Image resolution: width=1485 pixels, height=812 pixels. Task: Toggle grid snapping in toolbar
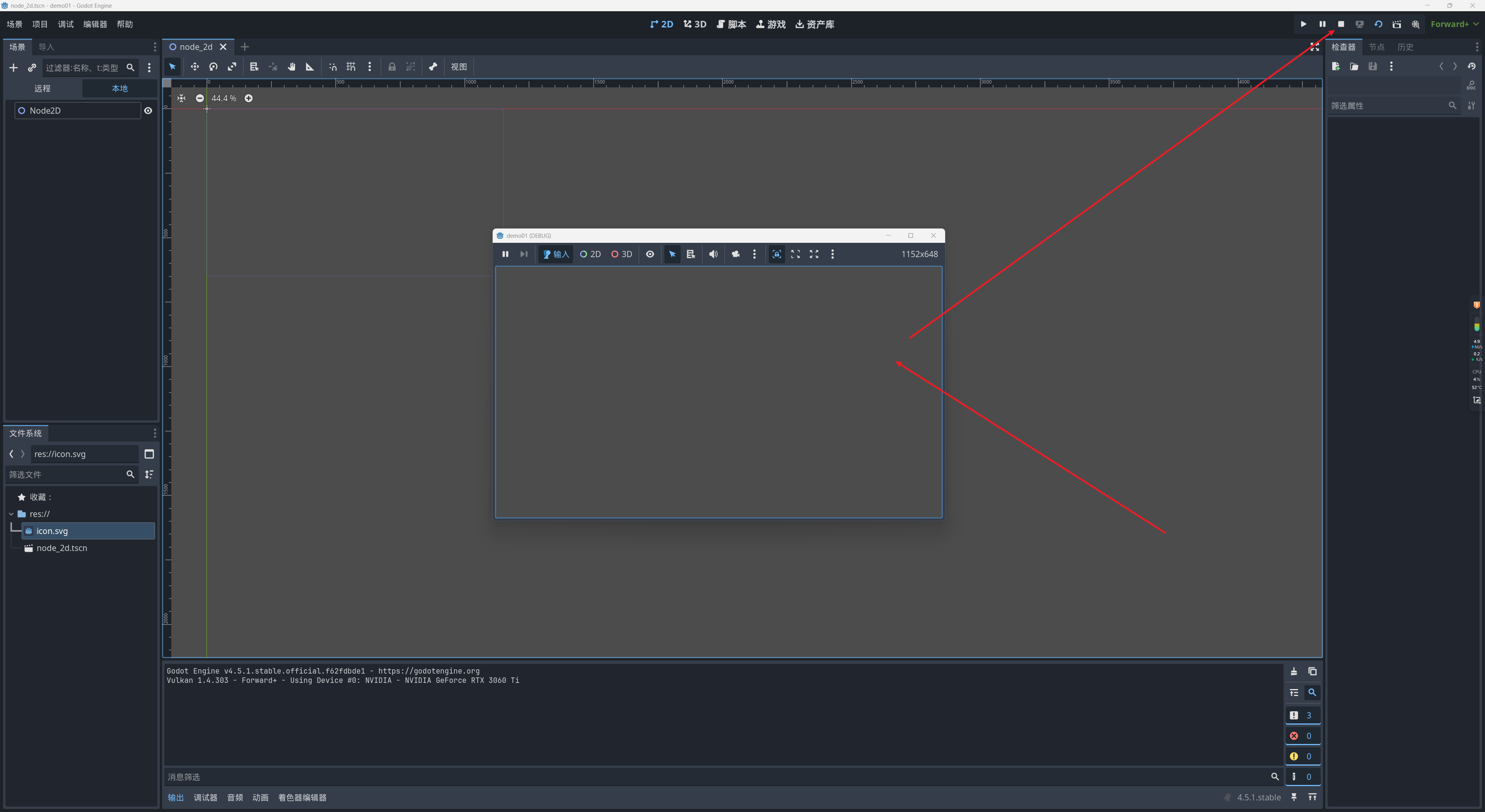(351, 67)
